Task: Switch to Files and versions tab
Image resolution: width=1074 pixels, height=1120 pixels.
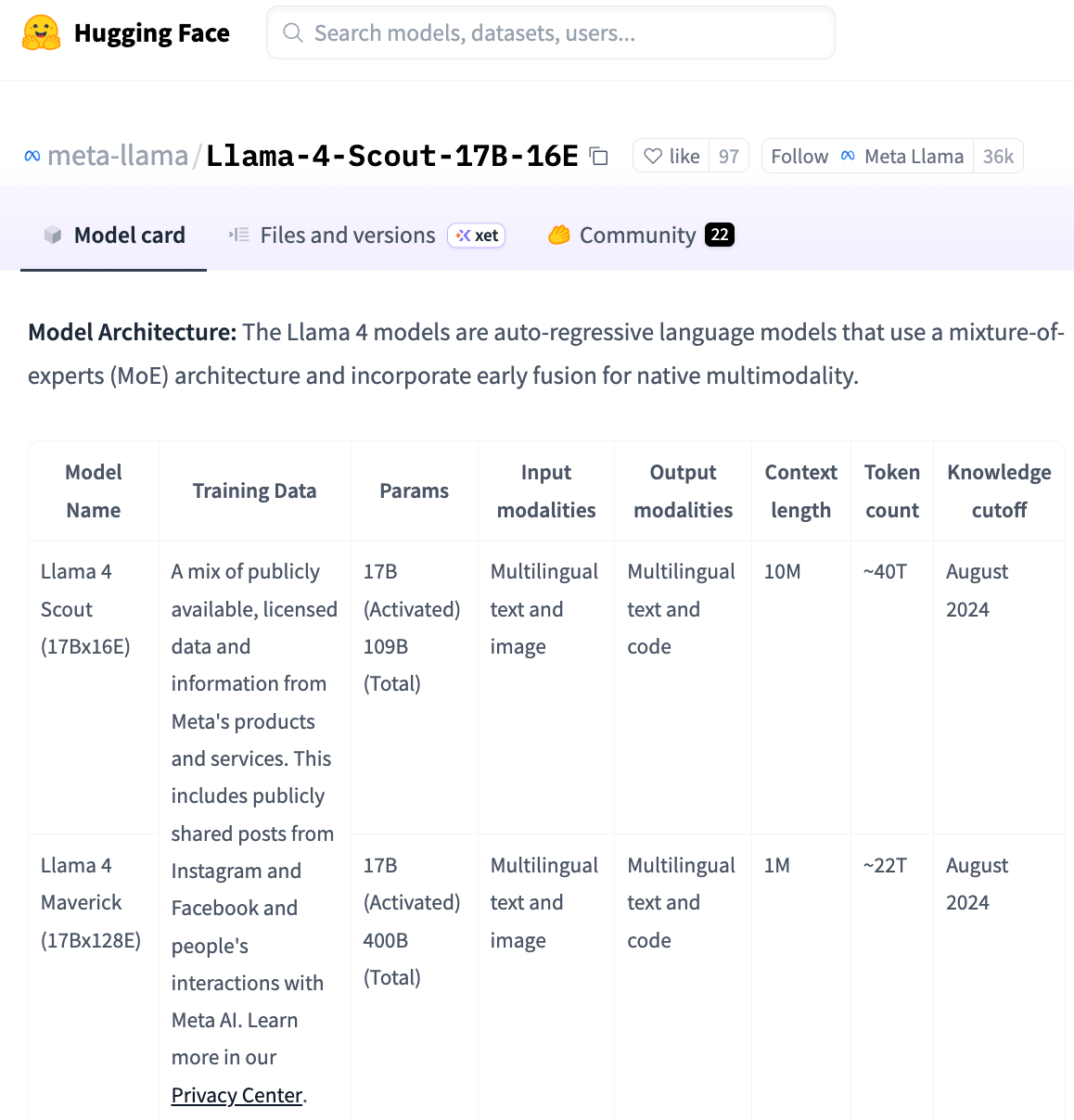Action: (x=366, y=235)
